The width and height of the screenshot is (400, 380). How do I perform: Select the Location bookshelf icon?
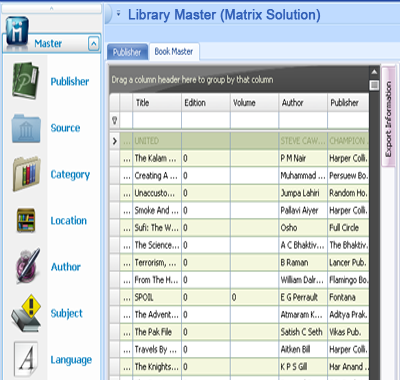click(26, 221)
